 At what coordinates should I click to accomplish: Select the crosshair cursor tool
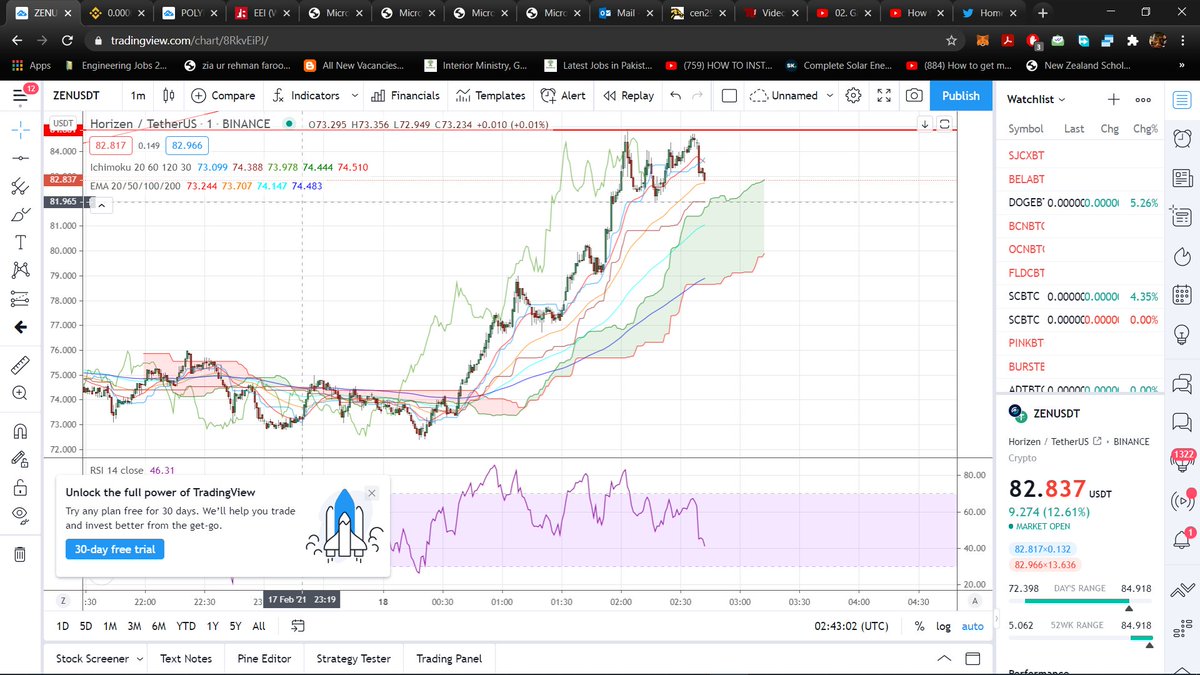tap(20, 130)
